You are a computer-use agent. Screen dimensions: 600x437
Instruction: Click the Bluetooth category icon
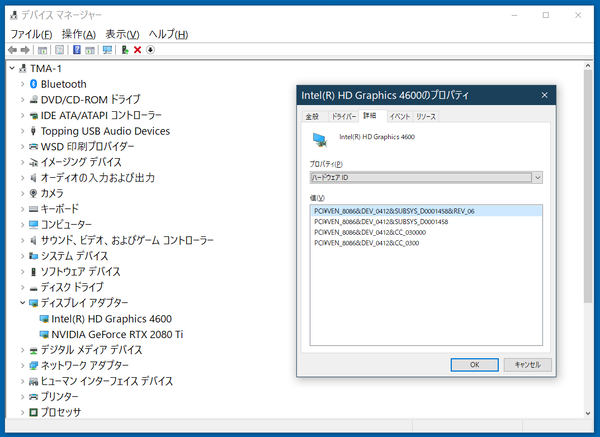point(33,84)
